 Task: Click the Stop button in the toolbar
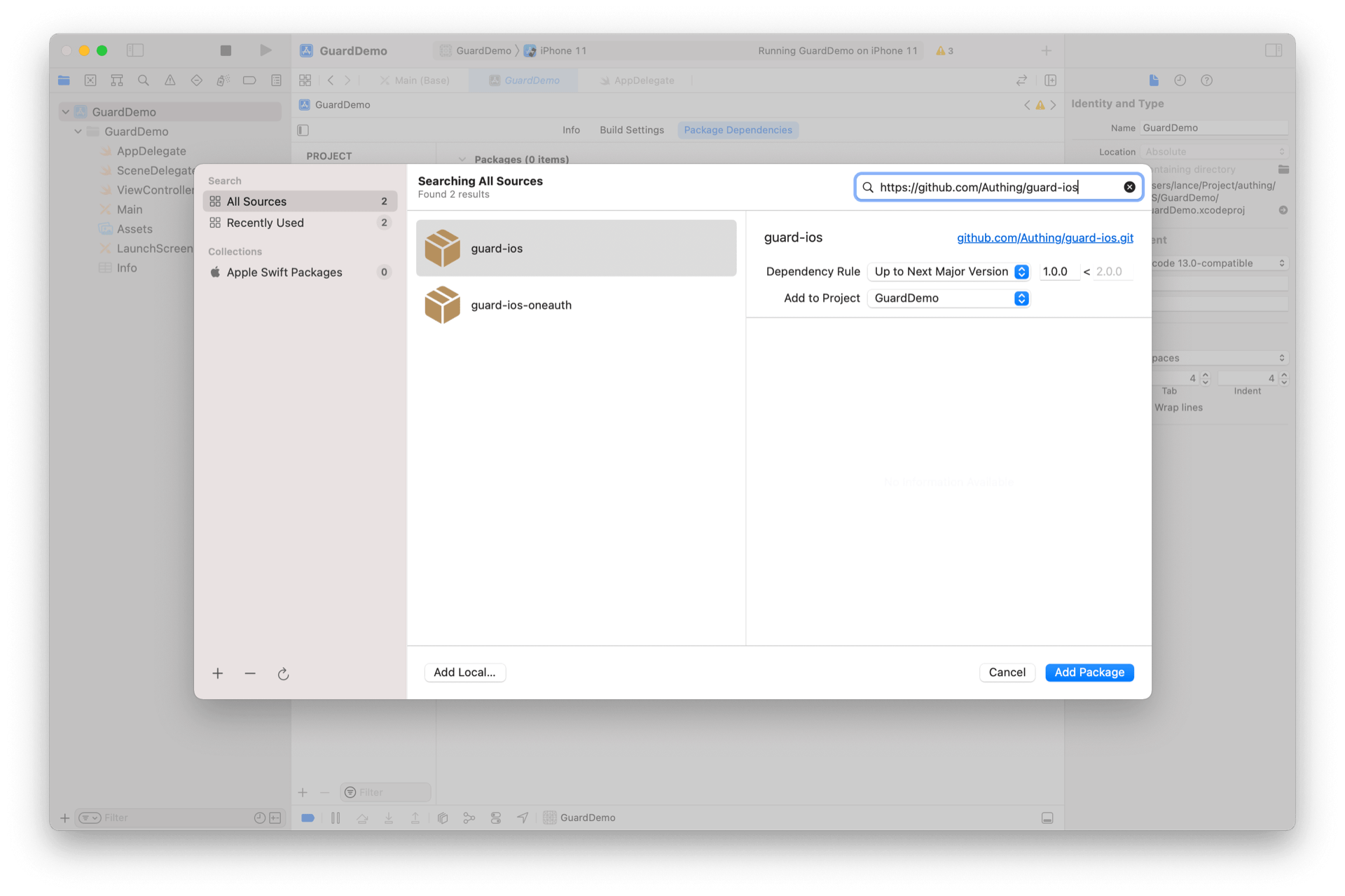[x=226, y=50]
